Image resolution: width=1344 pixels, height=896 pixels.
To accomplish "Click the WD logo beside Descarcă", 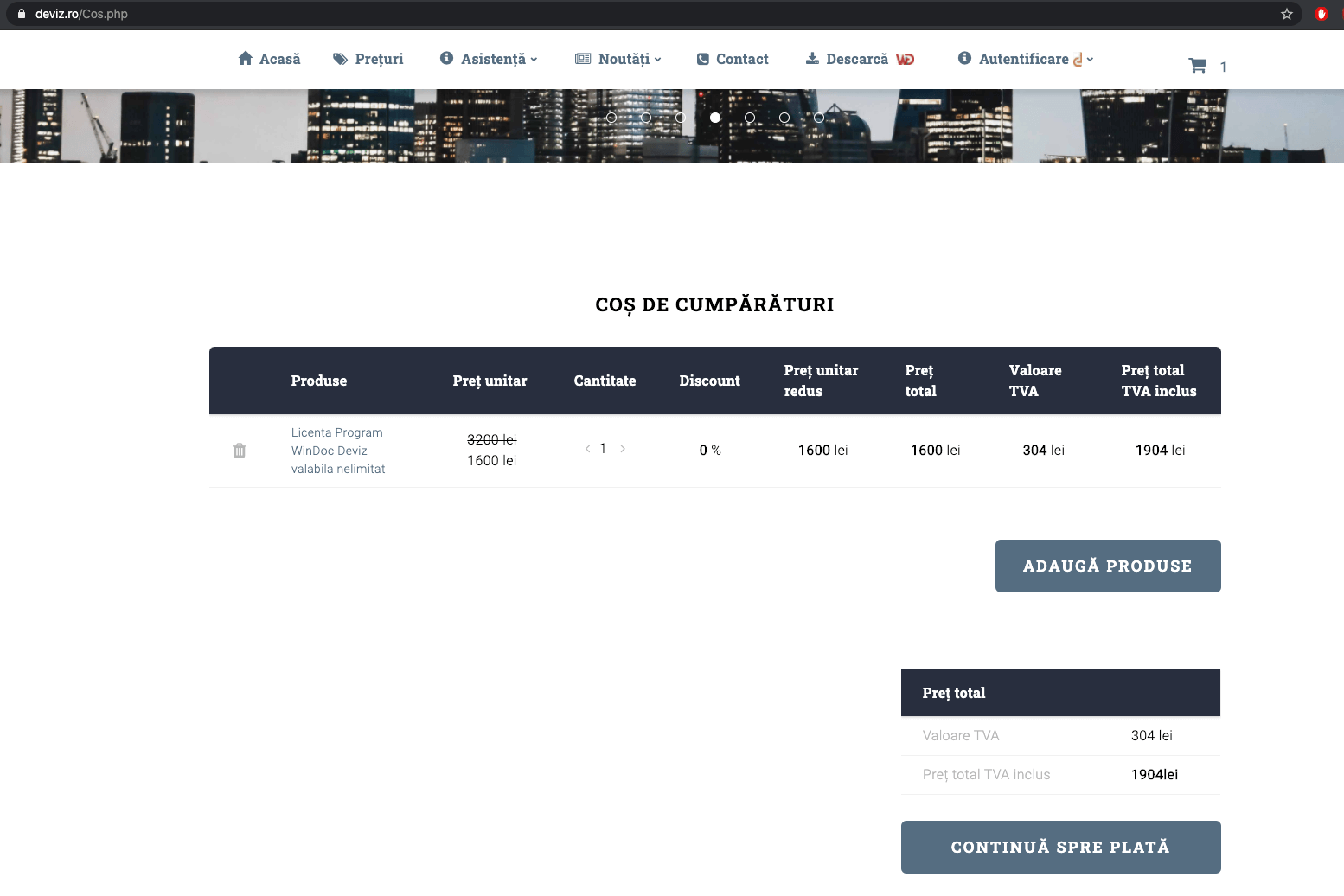I will pyautogui.click(x=905, y=59).
